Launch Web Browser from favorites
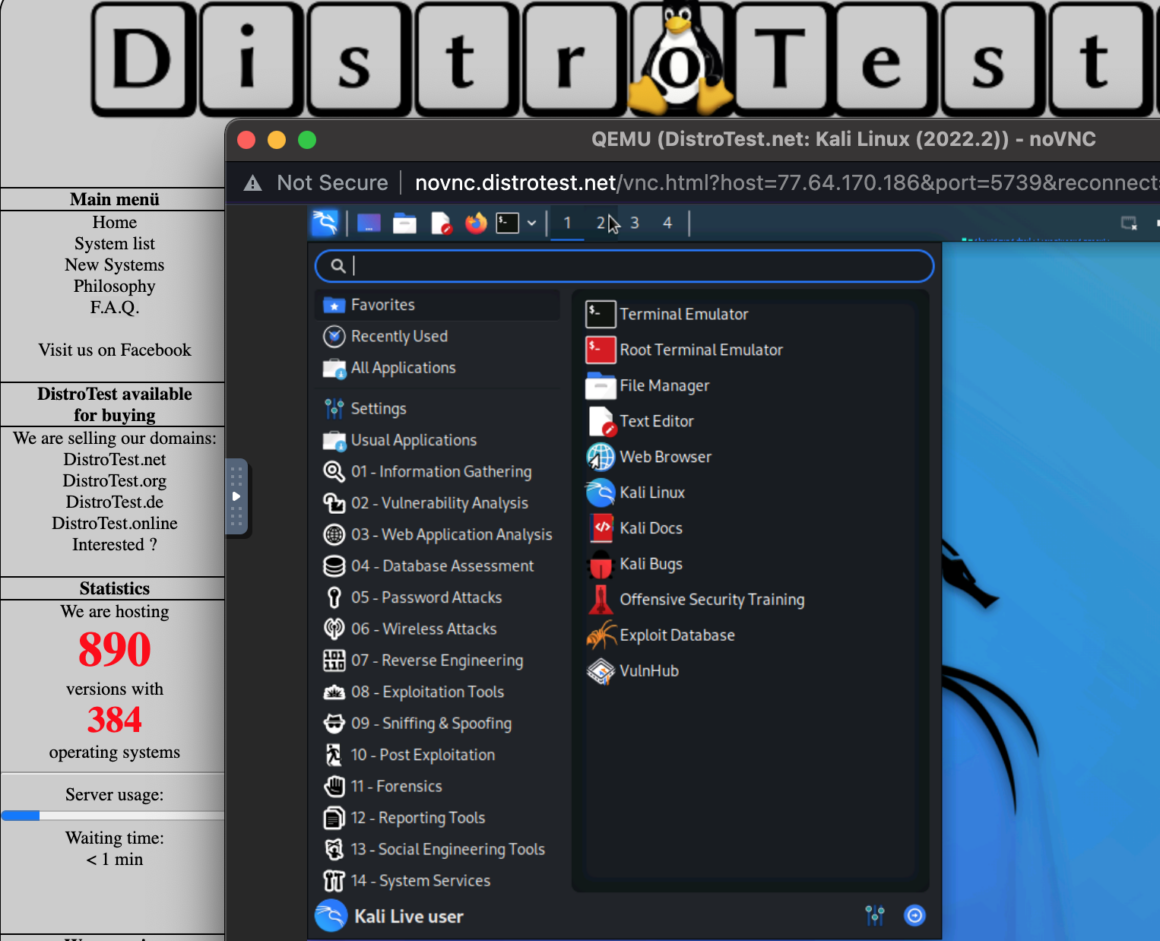Viewport: 1160px width, 941px height. (749, 456)
